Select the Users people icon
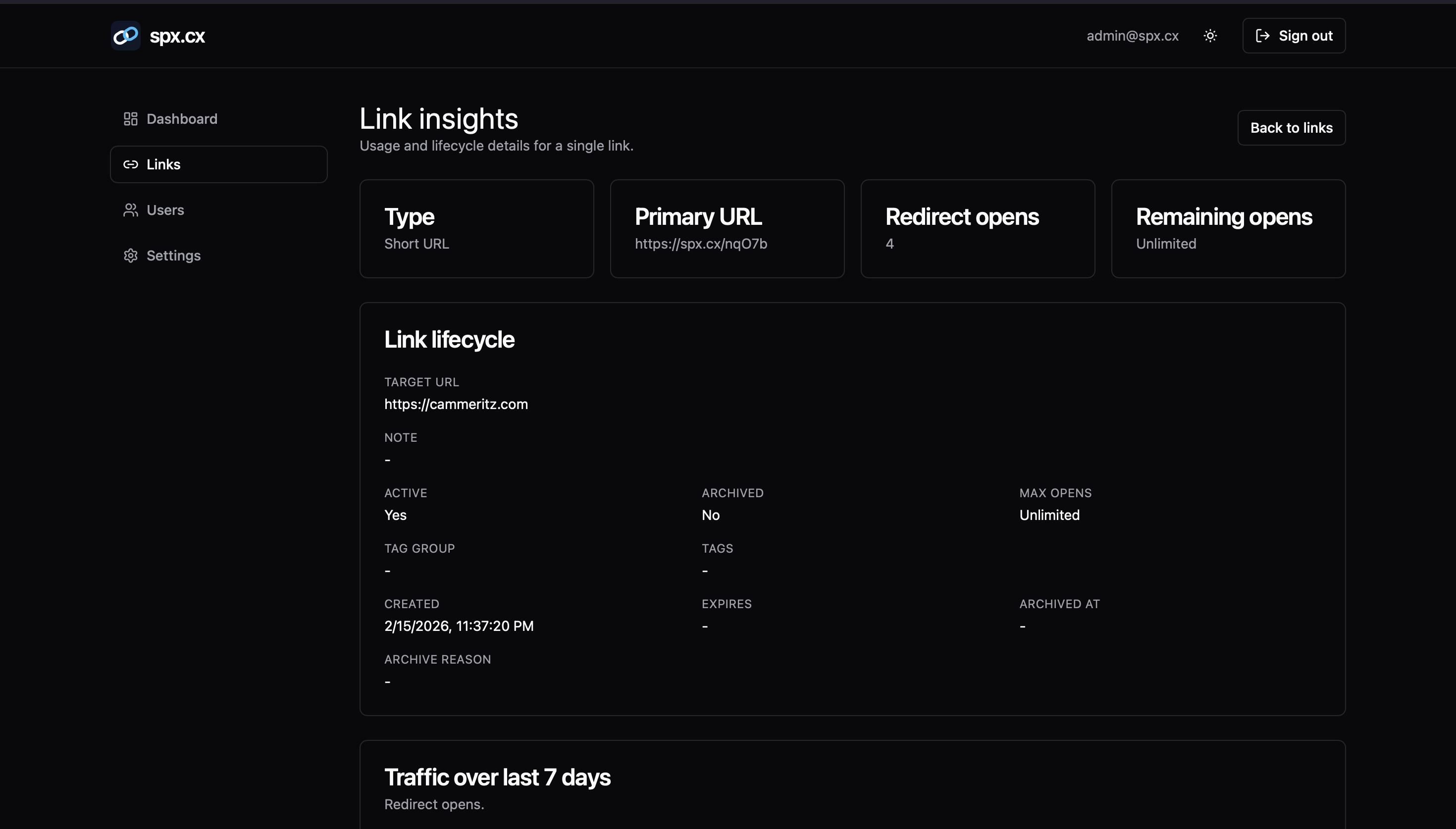The width and height of the screenshot is (1456, 829). coord(130,209)
